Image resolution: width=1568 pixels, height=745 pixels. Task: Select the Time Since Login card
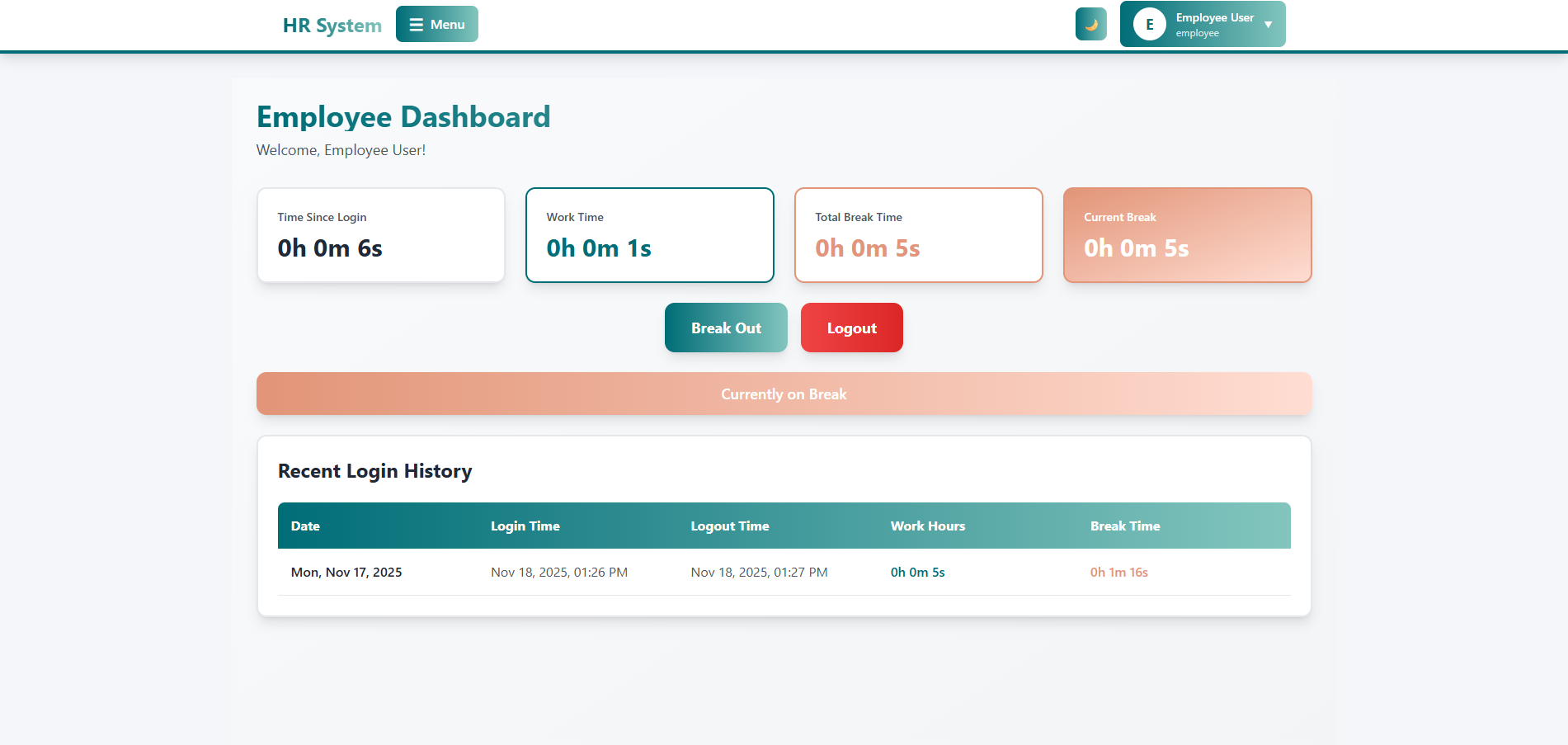381,235
